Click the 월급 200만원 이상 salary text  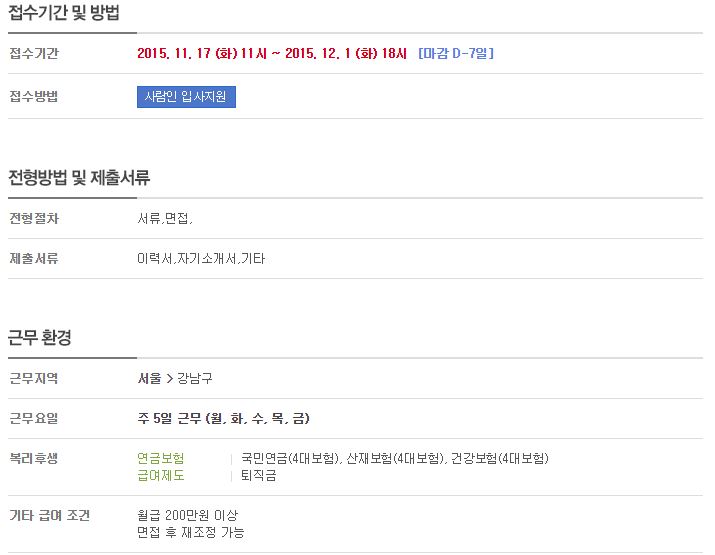coord(188,515)
